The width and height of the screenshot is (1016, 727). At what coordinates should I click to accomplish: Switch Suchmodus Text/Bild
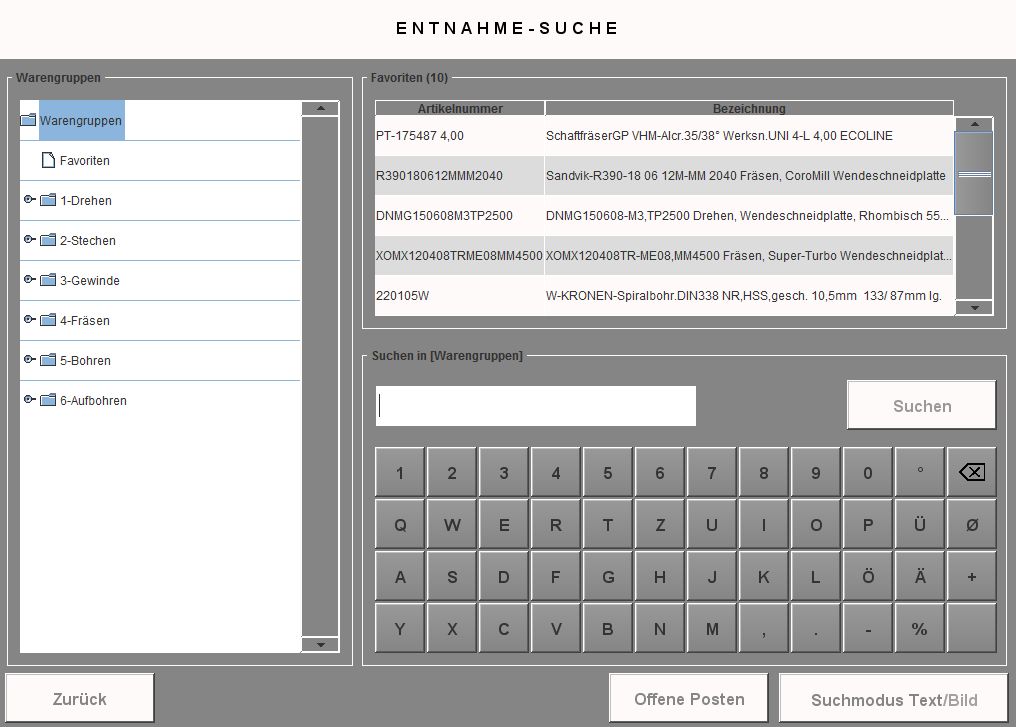pyautogui.click(x=894, y=698)
